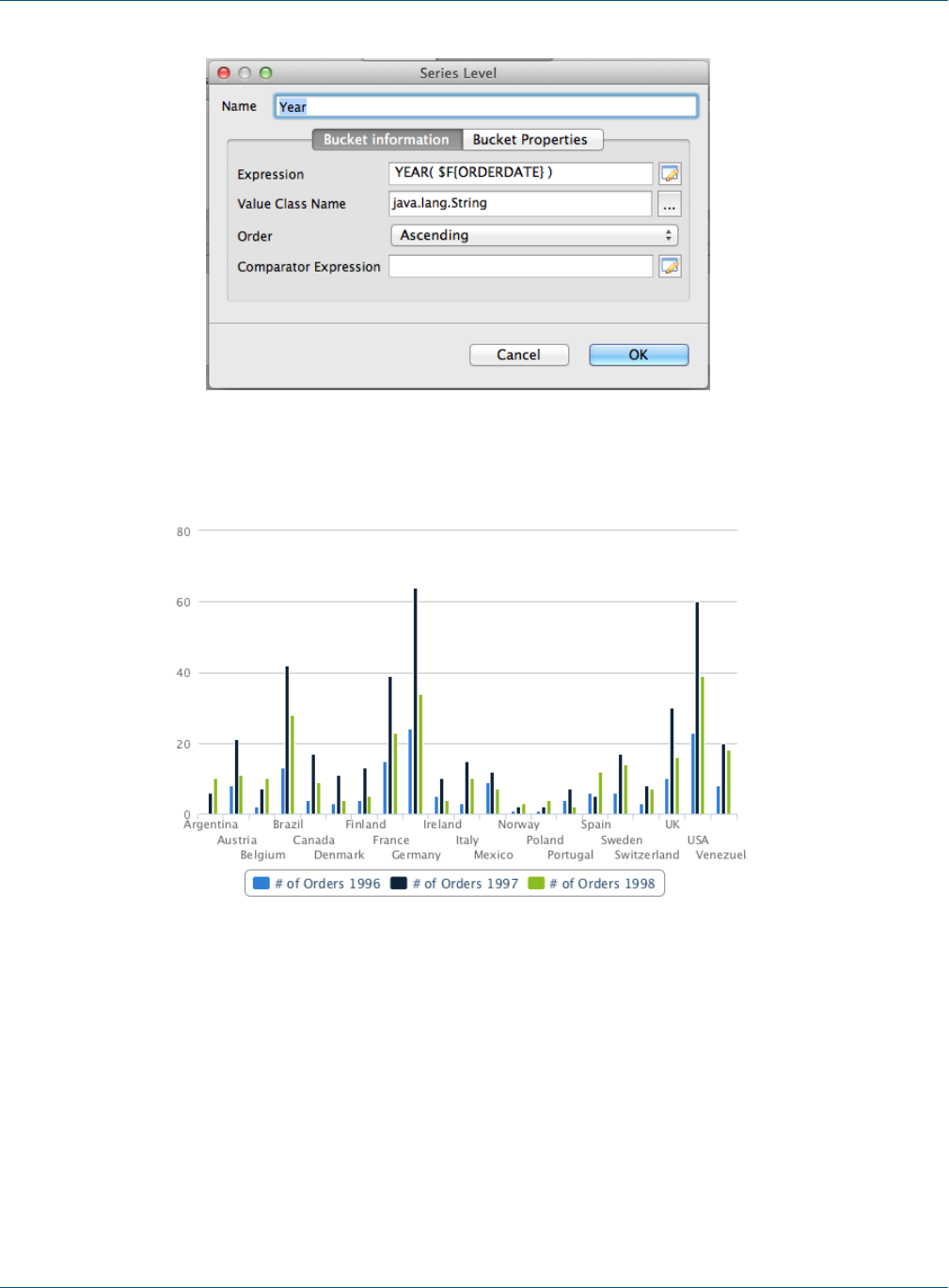The width and height of the screenshot is (949, 1288).
Task: Click the OK button
Action: [x=639, y=354]
